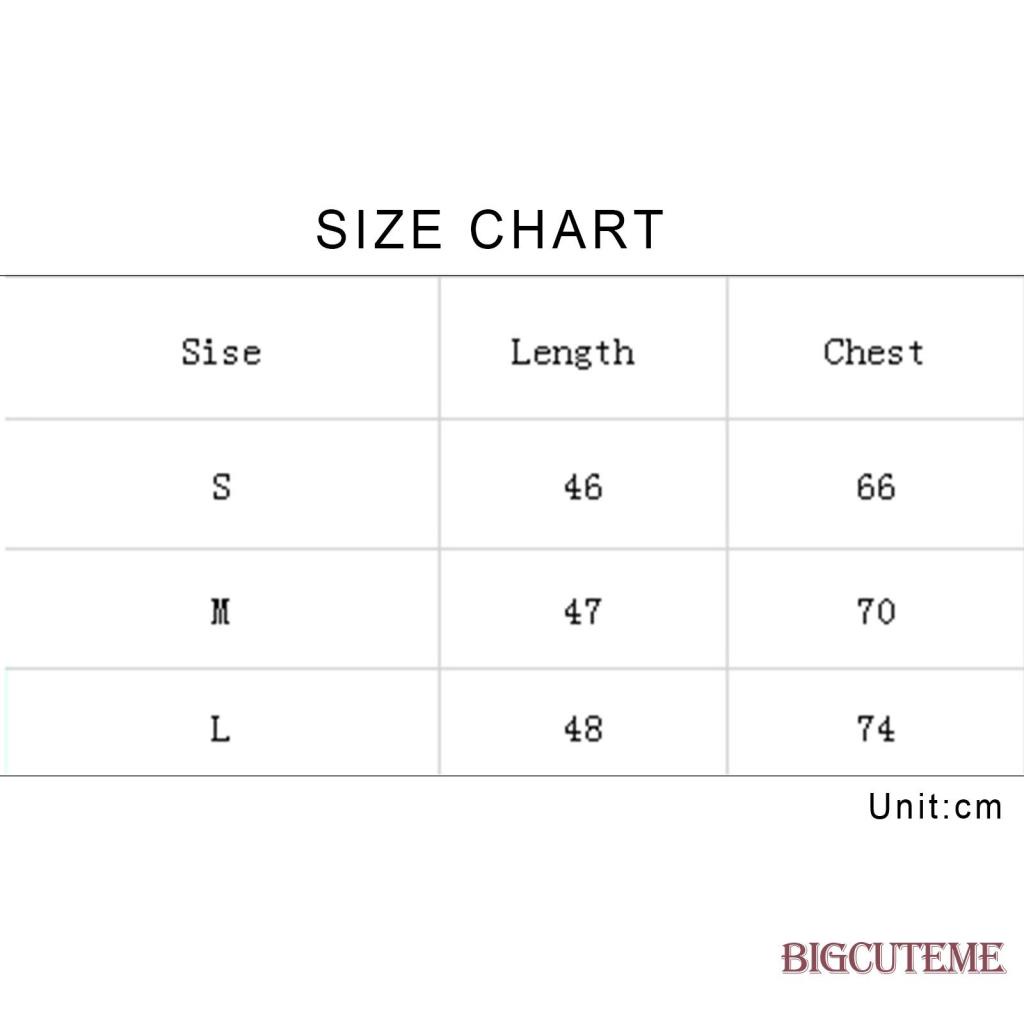Select the chest value 74
1024x1024 pixels.
pos(875,729)
